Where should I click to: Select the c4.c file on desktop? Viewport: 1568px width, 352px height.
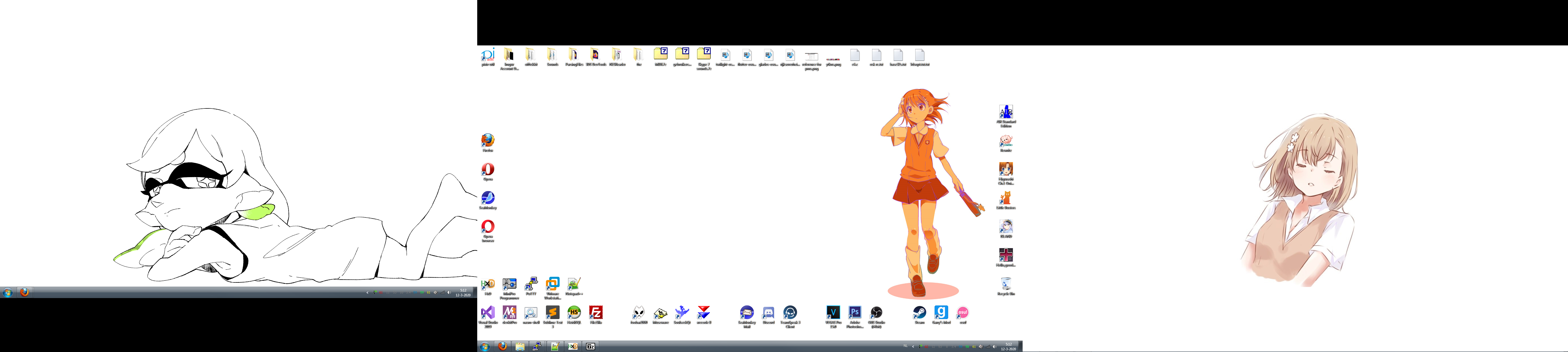(x=855, y=57)
